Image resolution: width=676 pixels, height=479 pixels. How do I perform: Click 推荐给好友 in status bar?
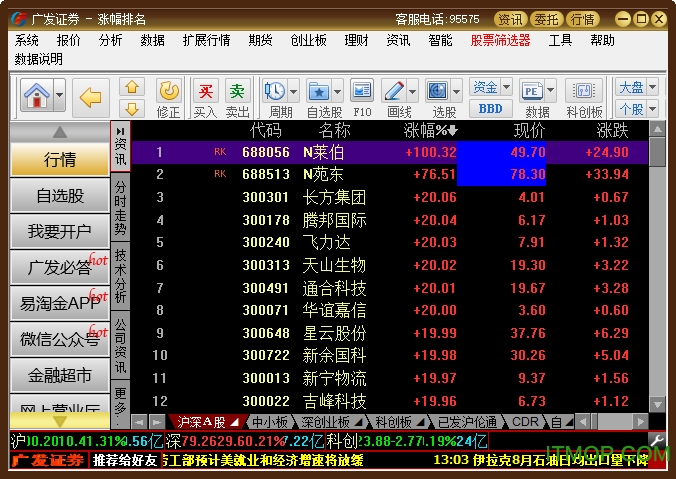125,460
